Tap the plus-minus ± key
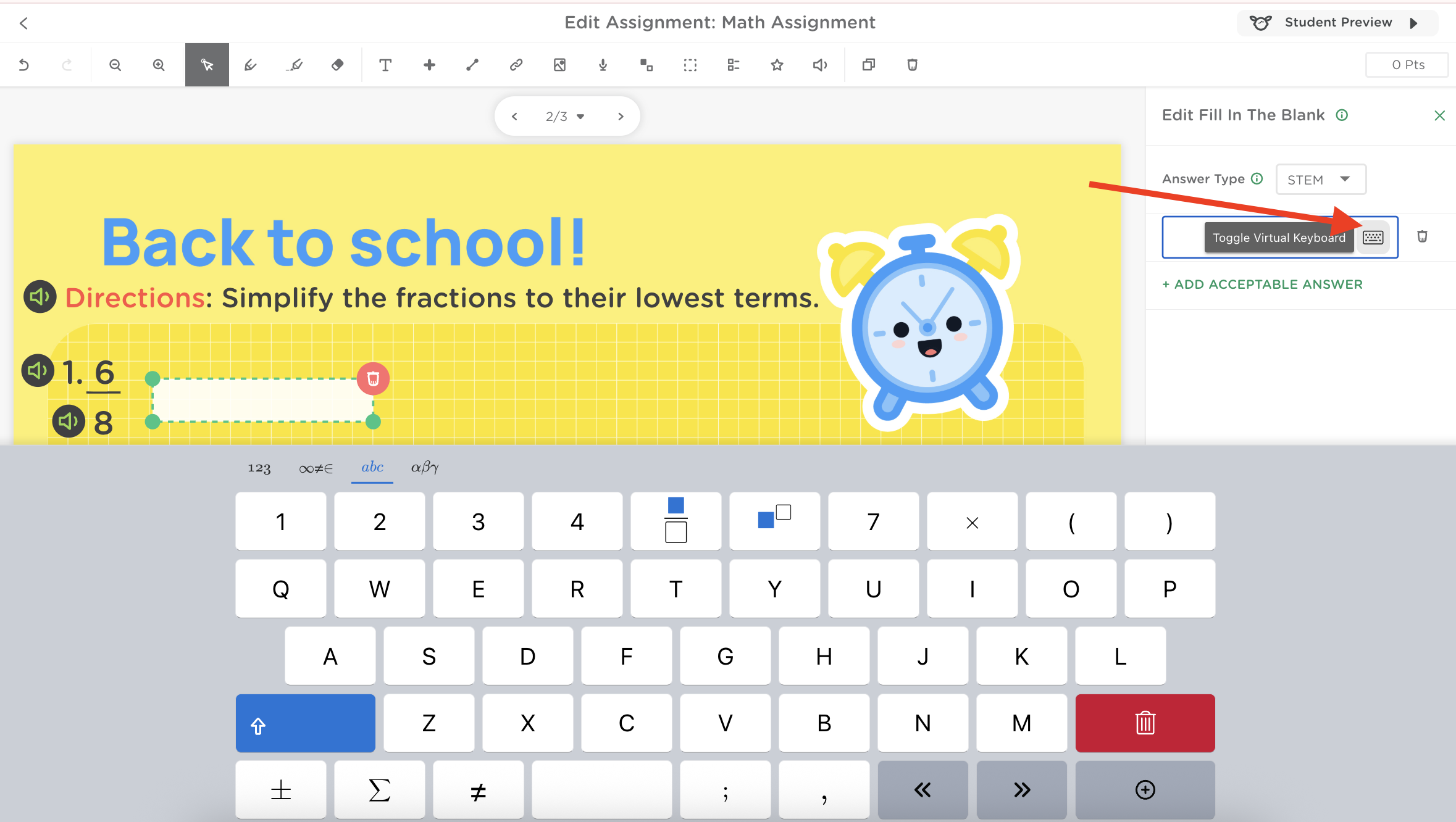 281,790
